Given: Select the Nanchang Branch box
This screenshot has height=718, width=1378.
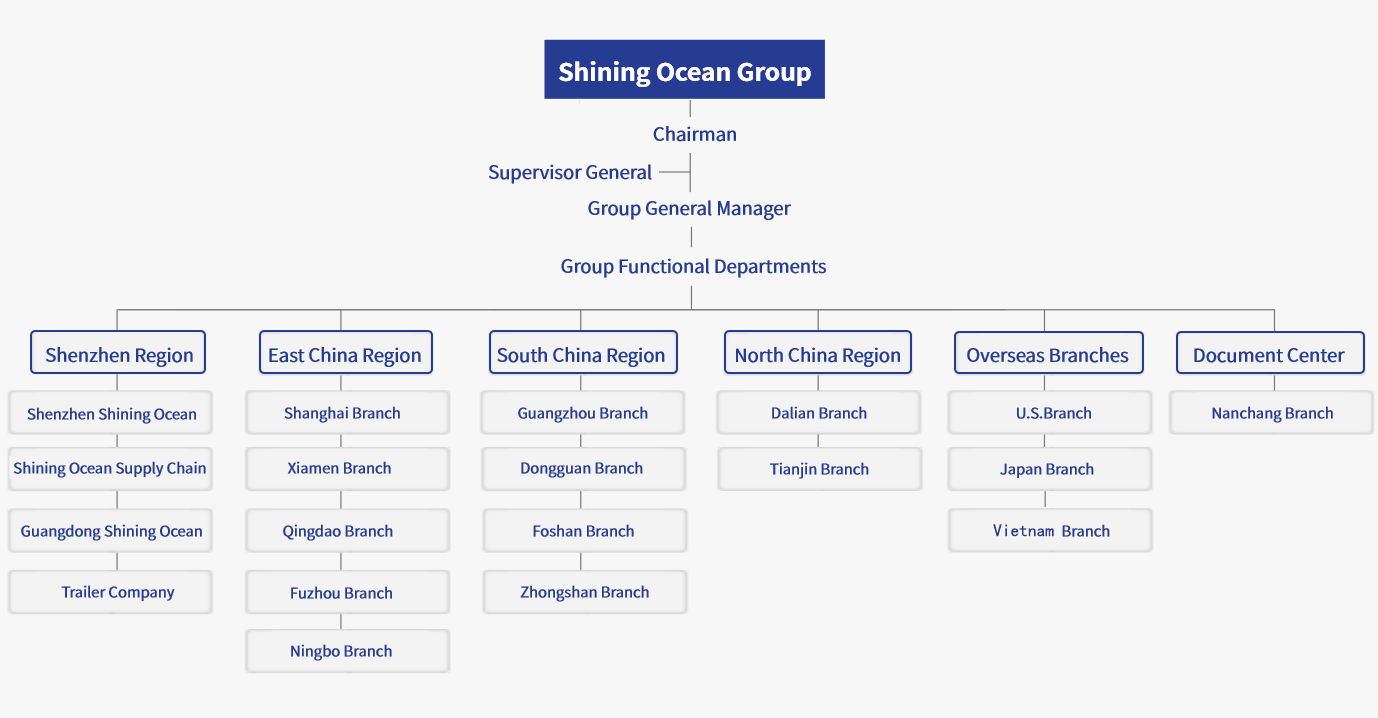Looking at the screenshot, I should (x=1271, y=413).
